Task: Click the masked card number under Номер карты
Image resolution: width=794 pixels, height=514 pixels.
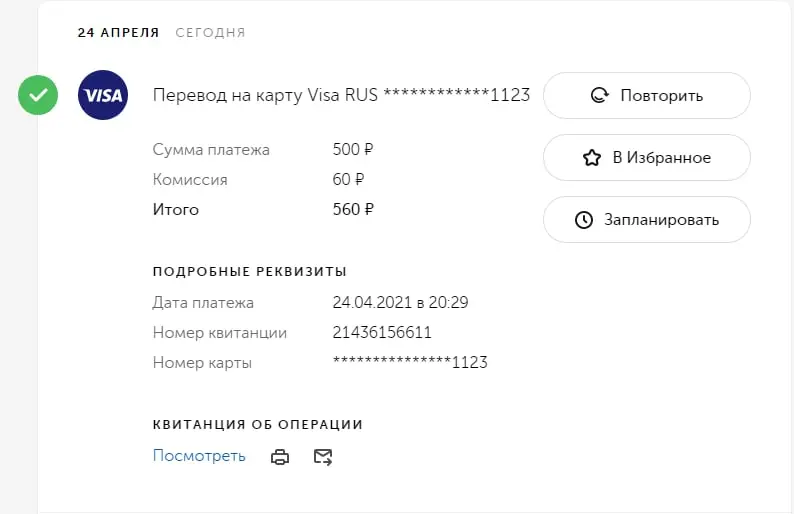Action: click(x=410, y=362)
